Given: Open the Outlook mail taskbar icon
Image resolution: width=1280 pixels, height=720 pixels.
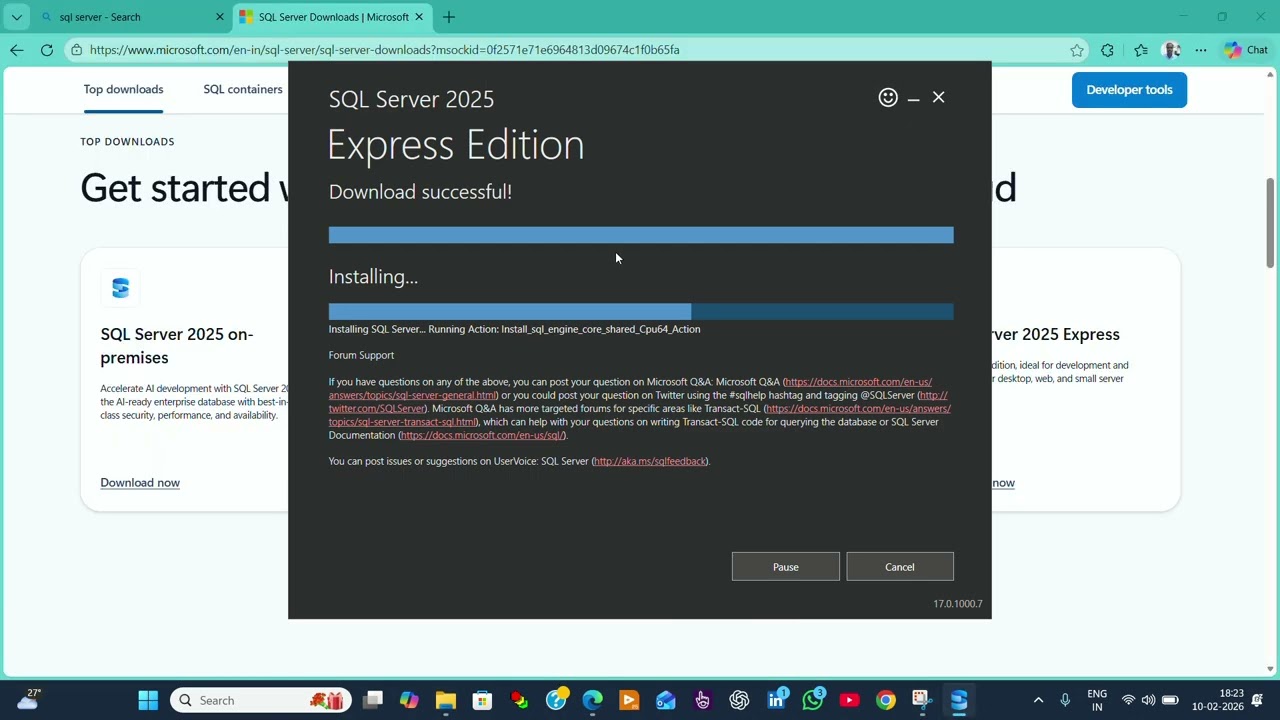Looking at the screenshot, I should pyautogui.click(x=666, y=700).
